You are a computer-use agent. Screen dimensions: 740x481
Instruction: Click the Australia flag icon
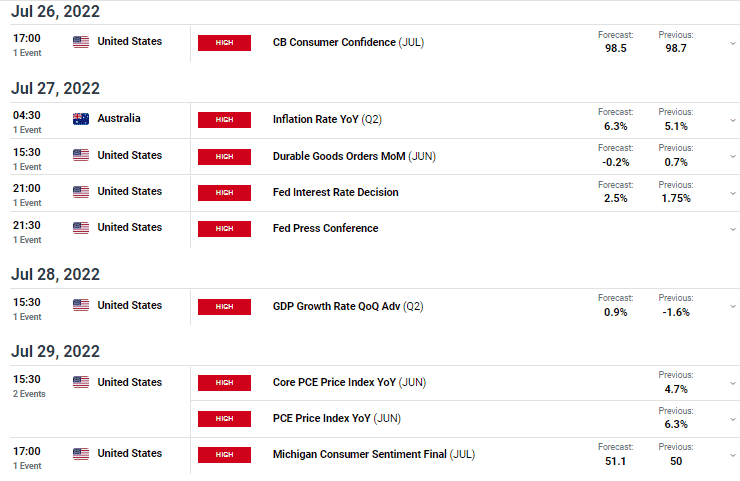[x=81, y=119]
